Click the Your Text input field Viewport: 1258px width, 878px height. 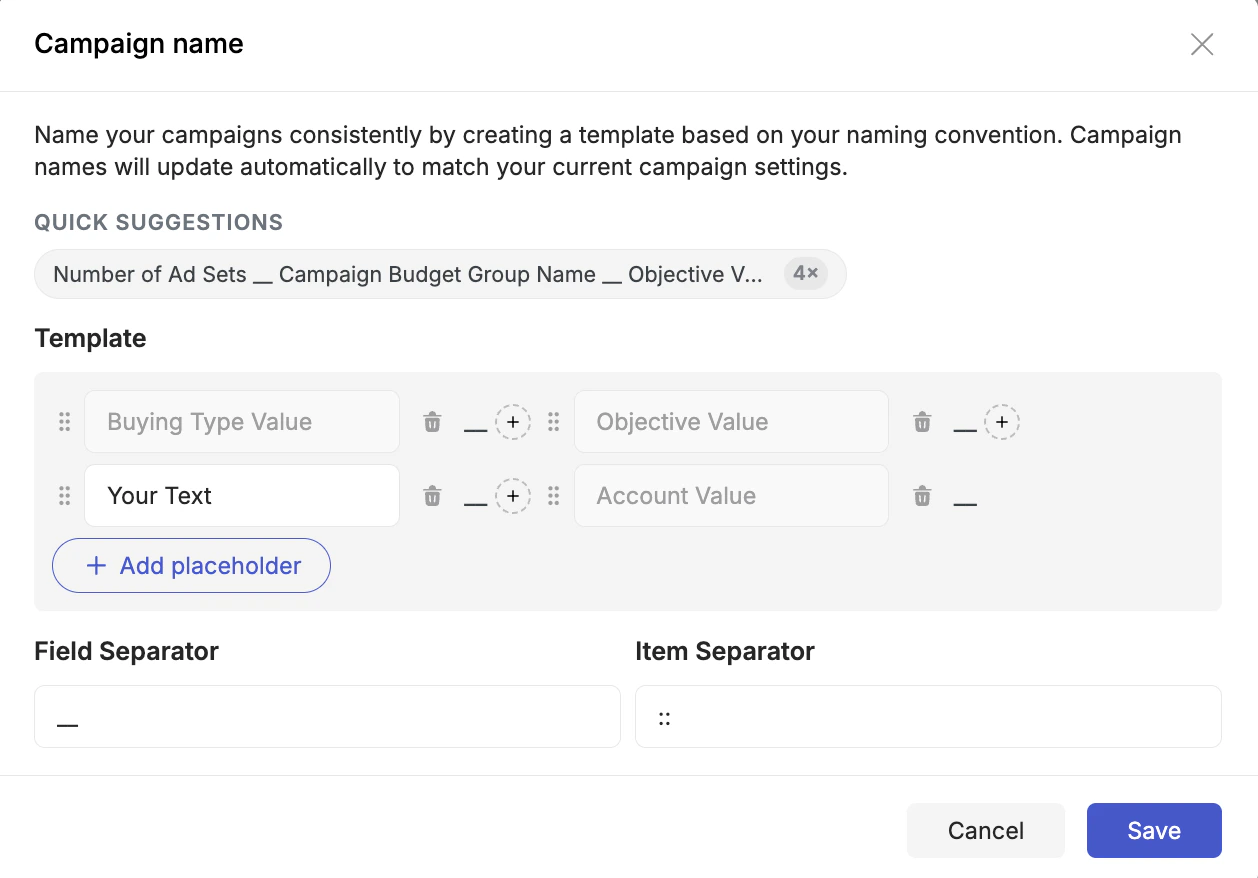pyautogui.click(x=242, y=496)
